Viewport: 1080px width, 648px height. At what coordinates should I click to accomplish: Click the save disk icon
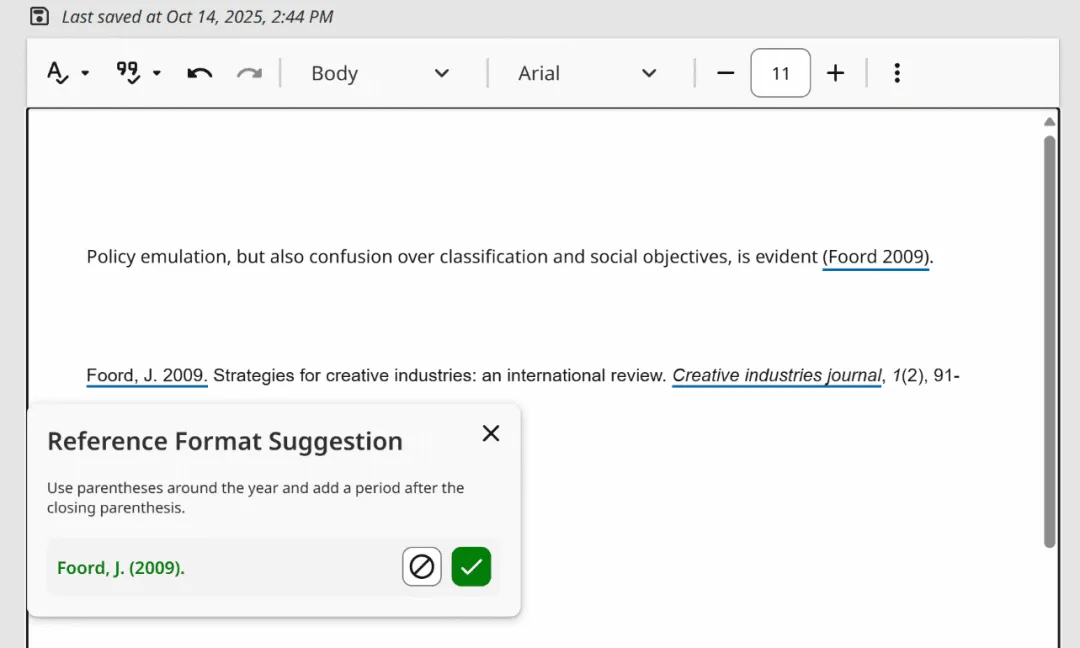(39, 16)
